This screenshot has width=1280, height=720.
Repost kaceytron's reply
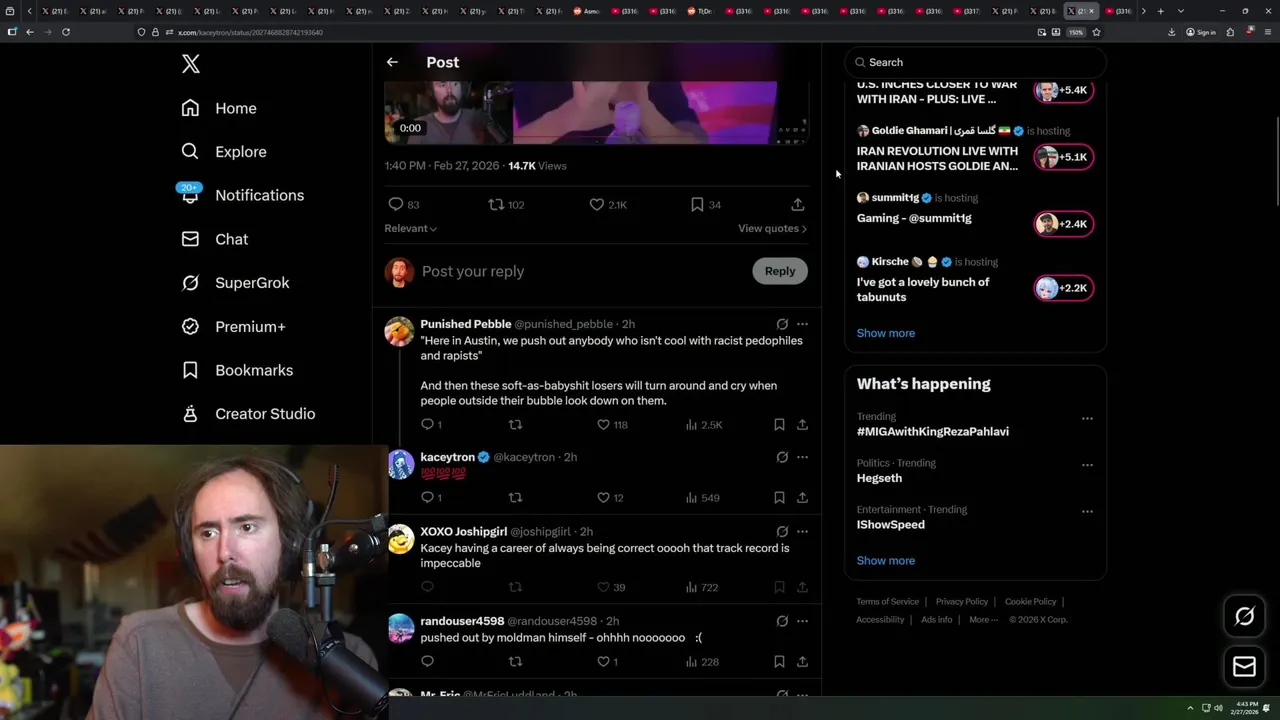pyautogui.click(x=515, y=497)
